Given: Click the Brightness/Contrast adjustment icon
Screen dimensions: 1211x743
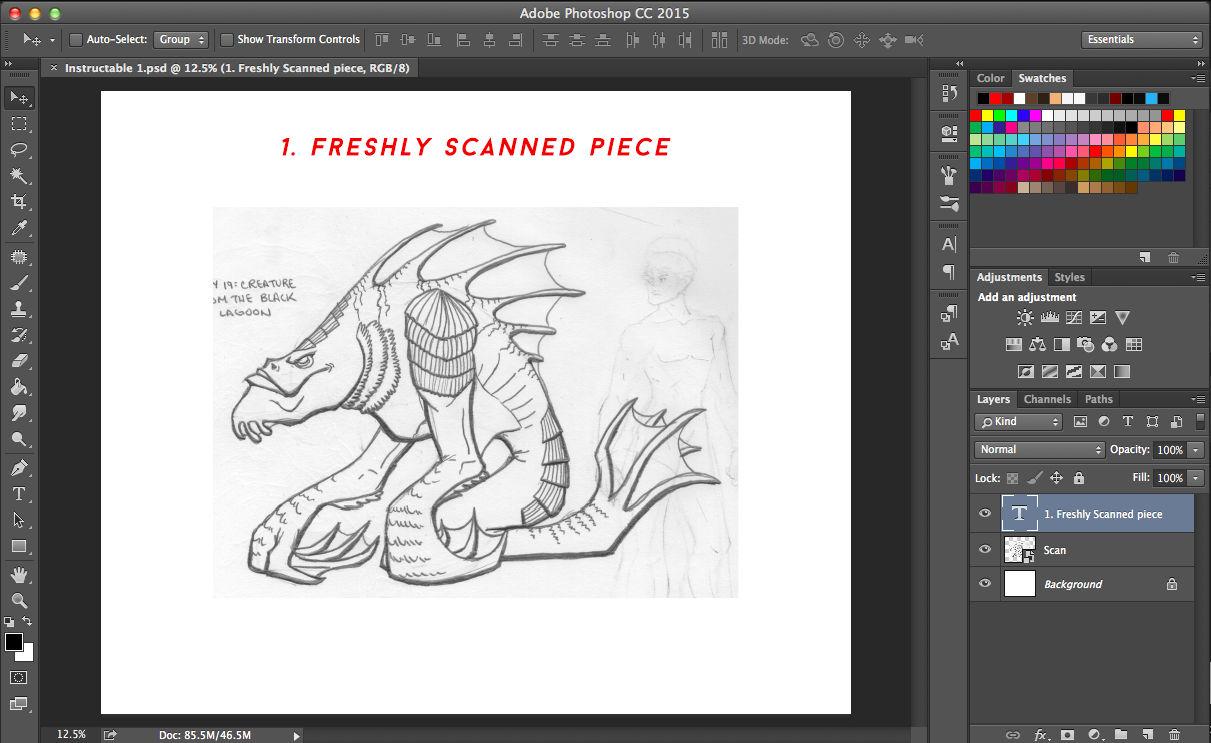Looking at the screenshot, I should [1025, 318].
